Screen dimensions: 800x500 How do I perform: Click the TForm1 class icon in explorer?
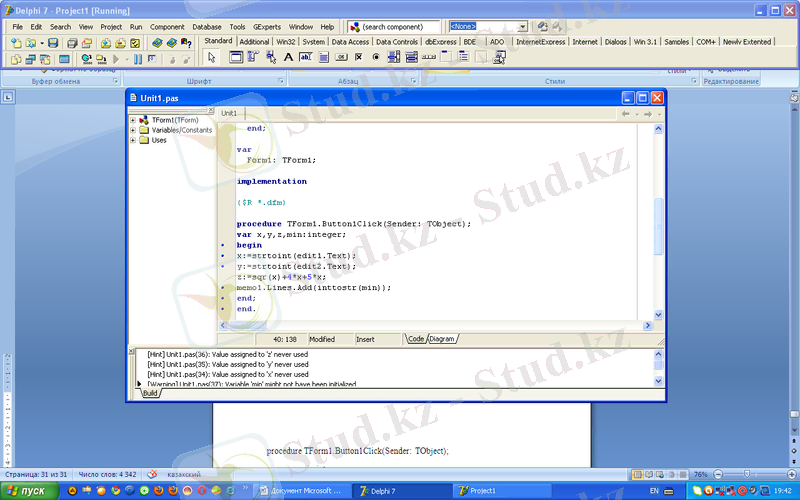[144, 120]
